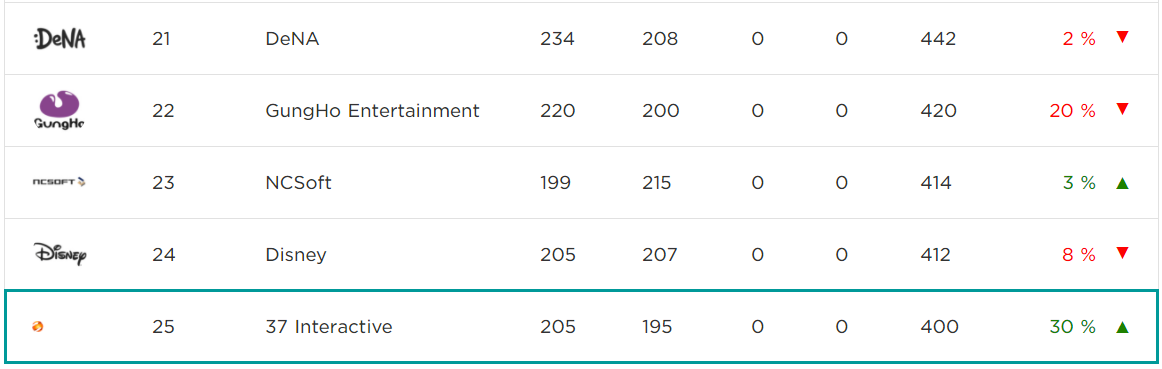Click the GungHo purple logo
The width and height of the screenshot is (1162, 369).
59,110
